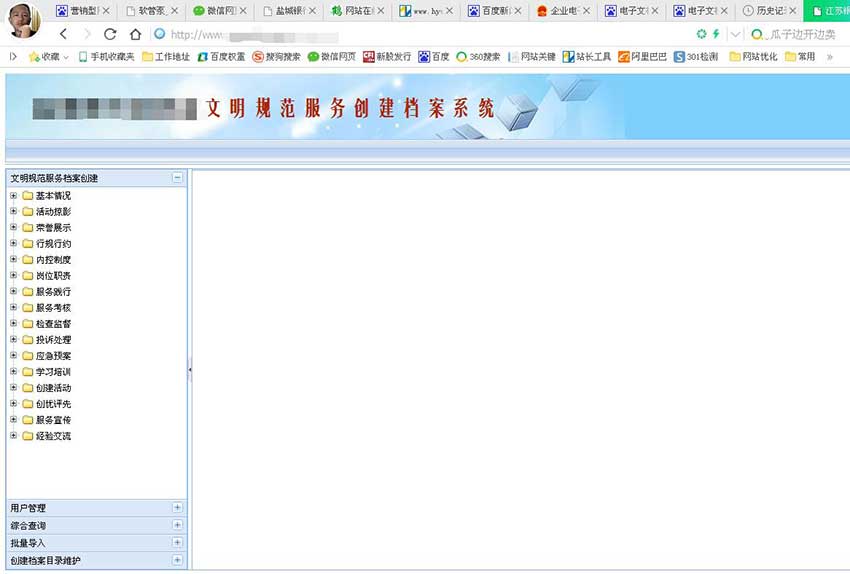Screen dimensions: 850x574
Task: Click the folder icon beside 荣誉展示
Action: point(28,228)
